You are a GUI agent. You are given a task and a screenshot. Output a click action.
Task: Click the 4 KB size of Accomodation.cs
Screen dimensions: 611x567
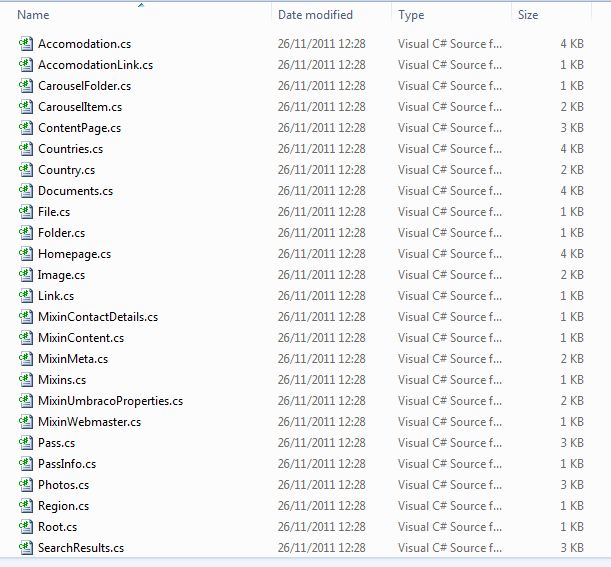(572, 44)
